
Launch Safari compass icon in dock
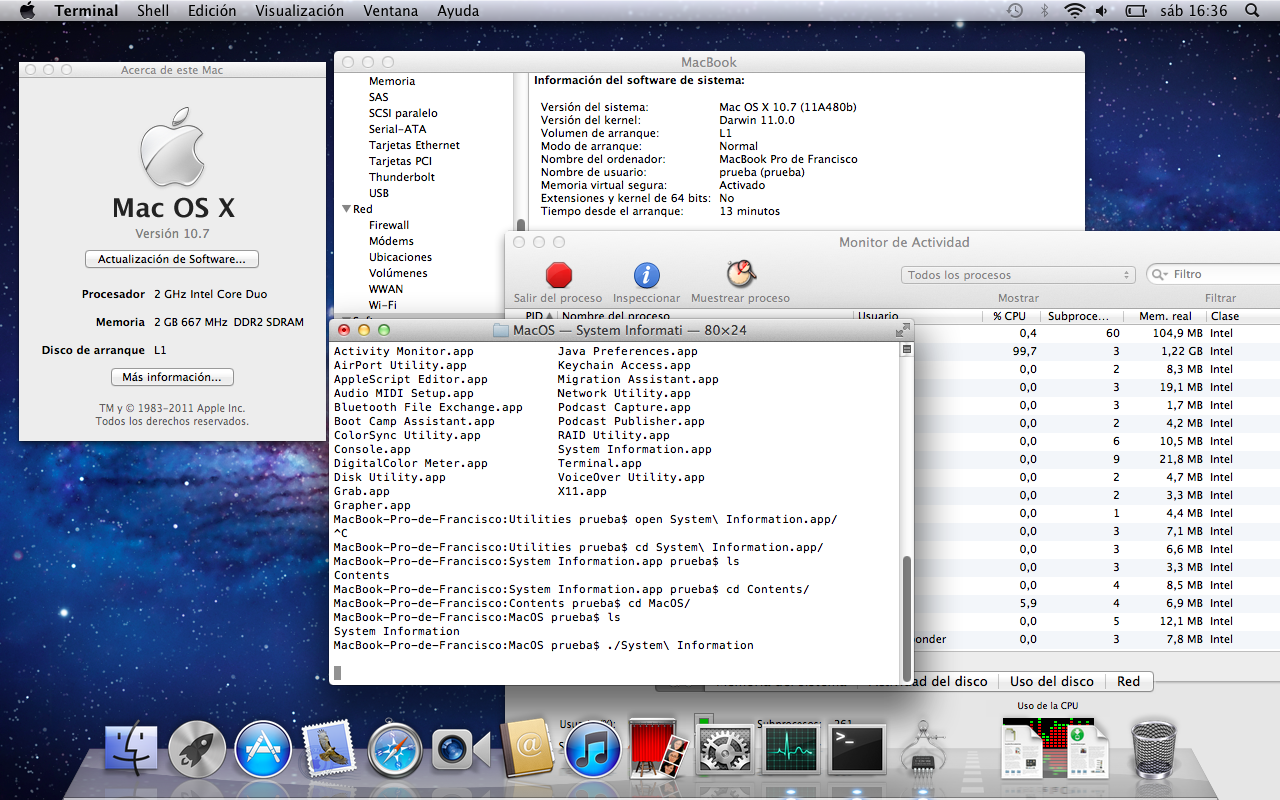click(395, 750)
